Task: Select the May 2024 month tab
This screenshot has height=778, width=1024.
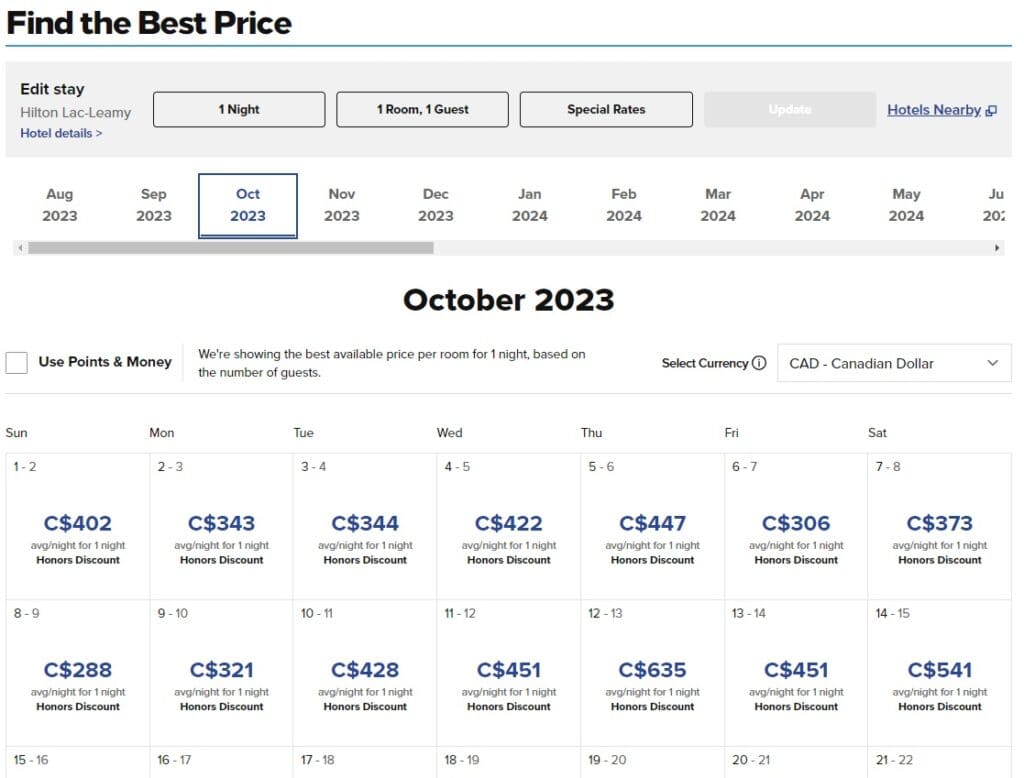Action: coord(906,205)
